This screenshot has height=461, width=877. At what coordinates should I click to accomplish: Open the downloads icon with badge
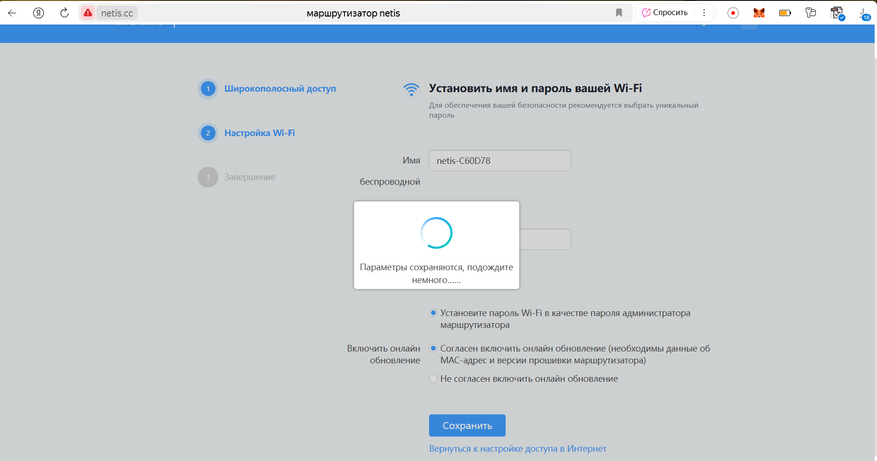tap(865, 14)
